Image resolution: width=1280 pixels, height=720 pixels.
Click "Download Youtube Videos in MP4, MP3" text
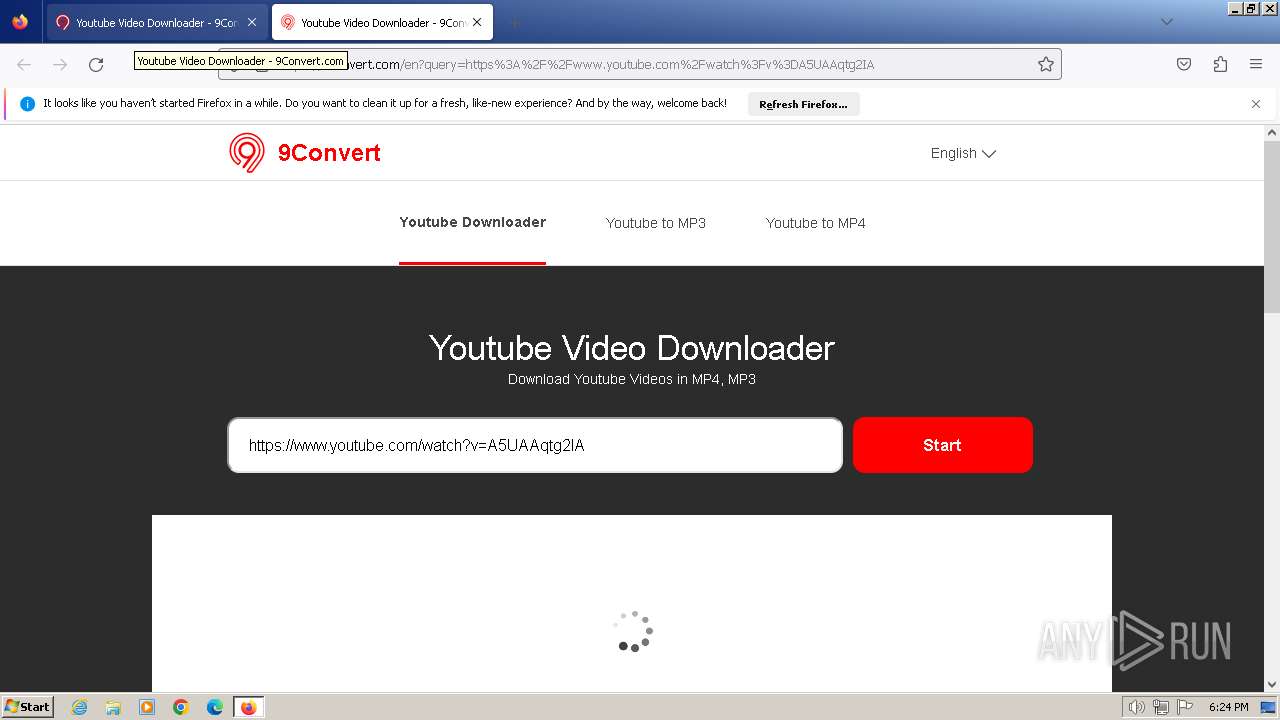632,379
